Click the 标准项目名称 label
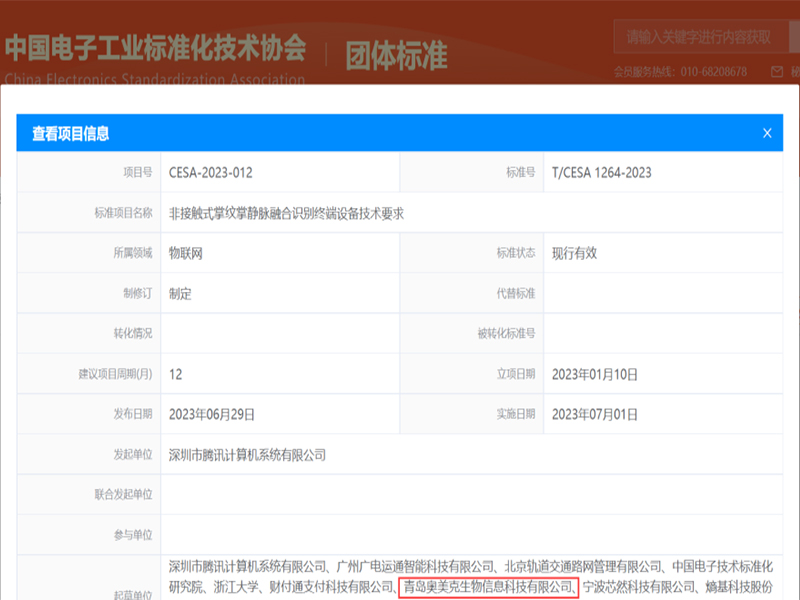The image size is (800, 600). click(x=123, y=213)
